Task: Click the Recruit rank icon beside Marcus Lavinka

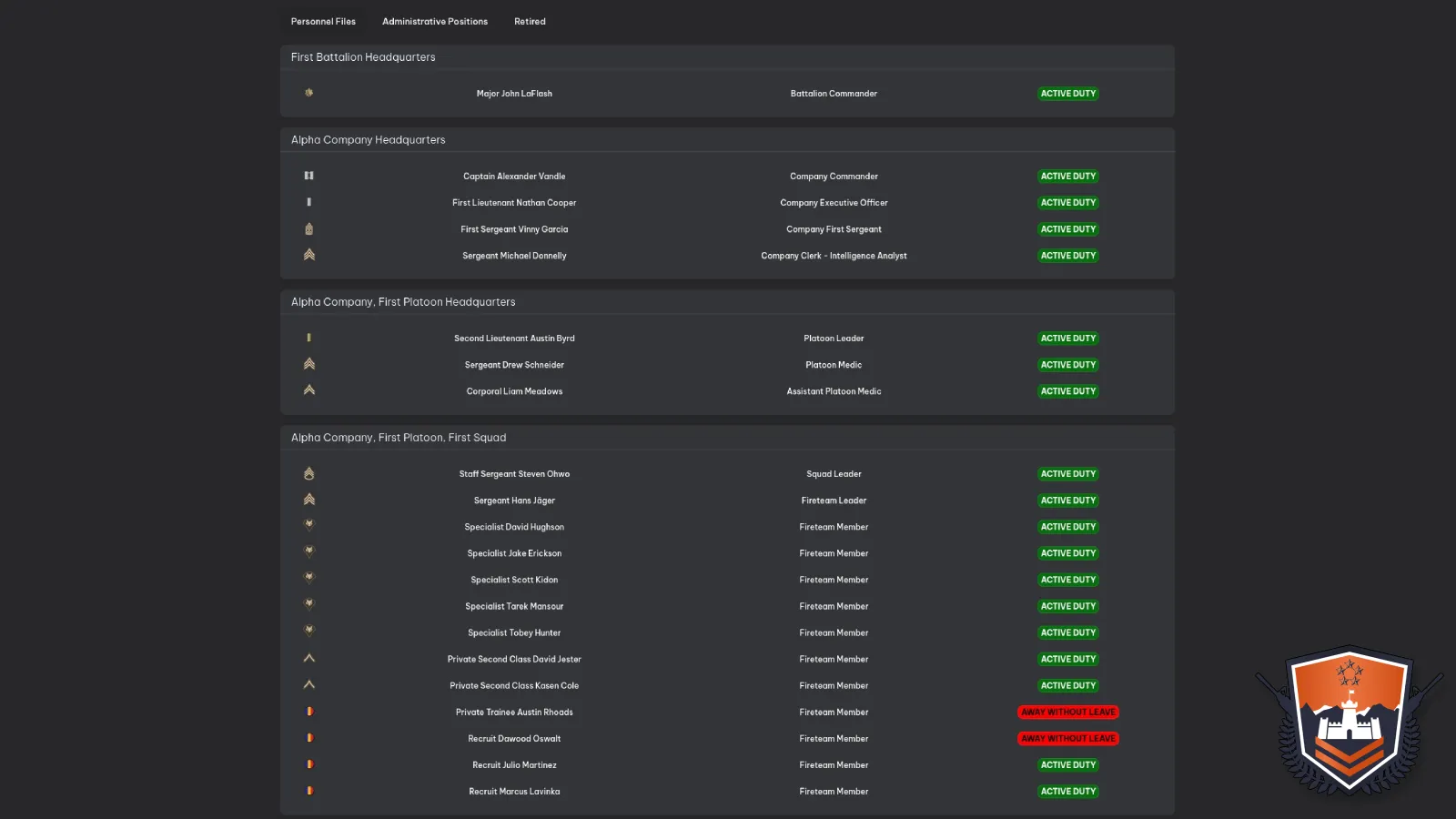Action: 309,791
